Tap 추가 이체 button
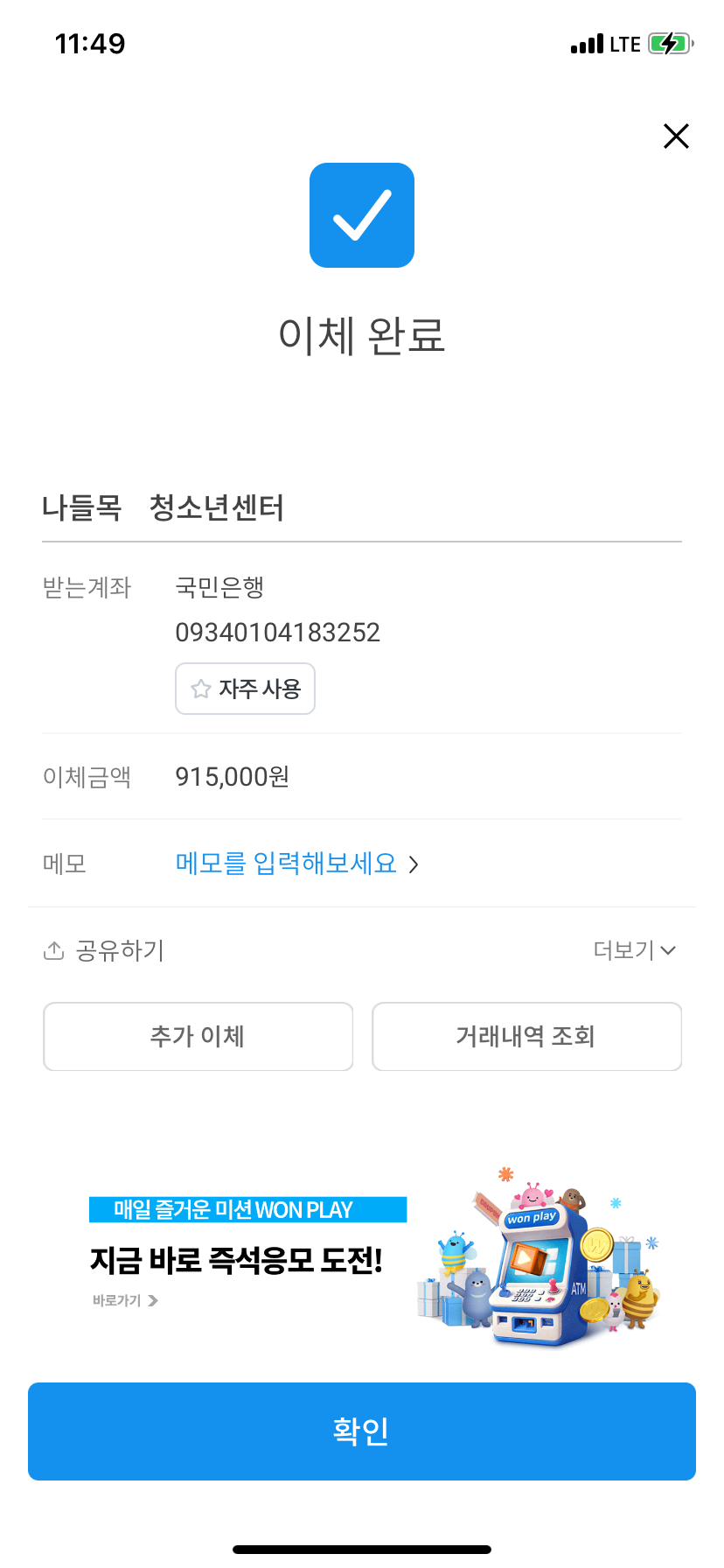The image size is (724, 1568). (198, 1037)
